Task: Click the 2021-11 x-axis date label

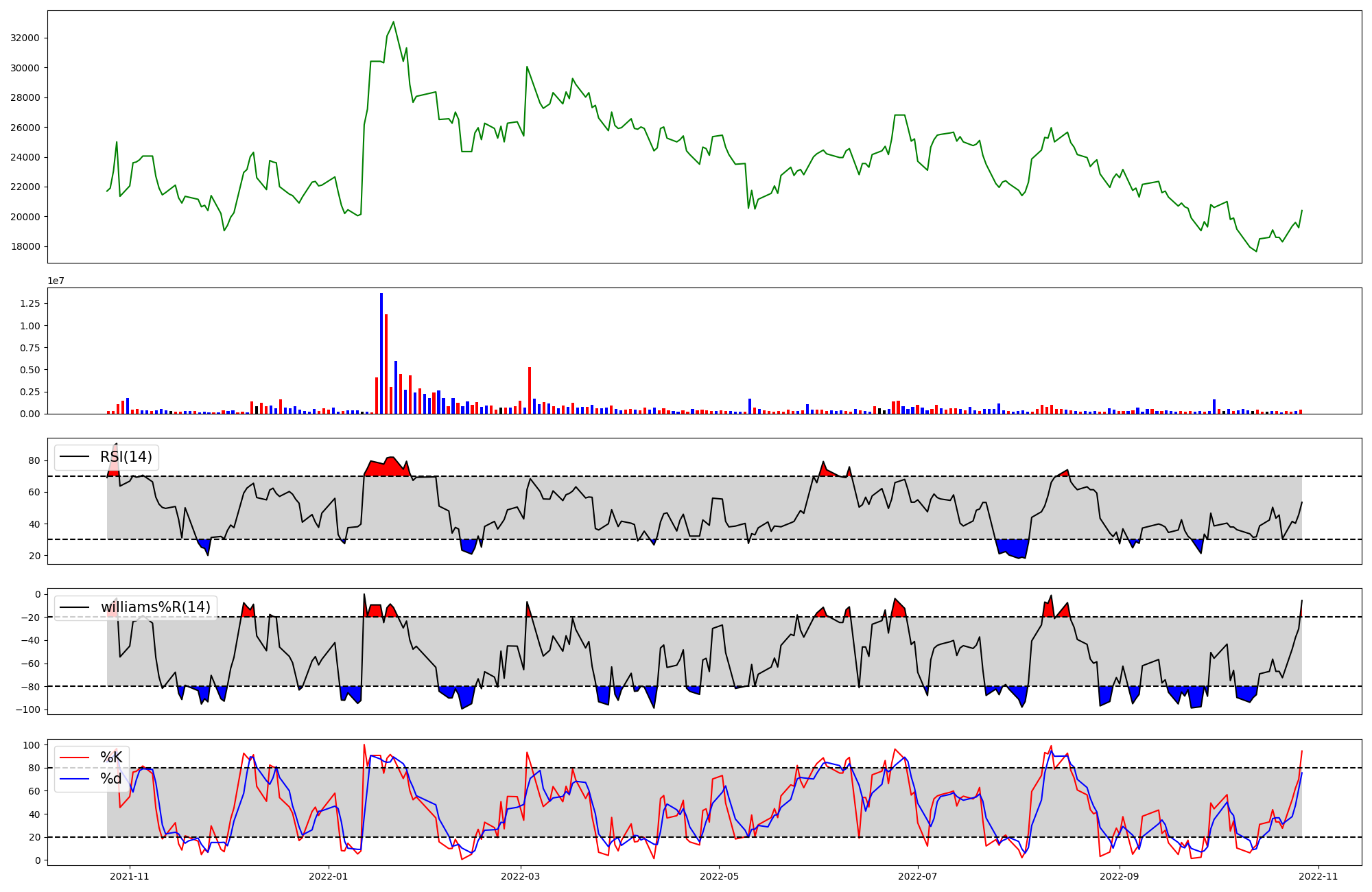Action: click(x=130, y=876)
